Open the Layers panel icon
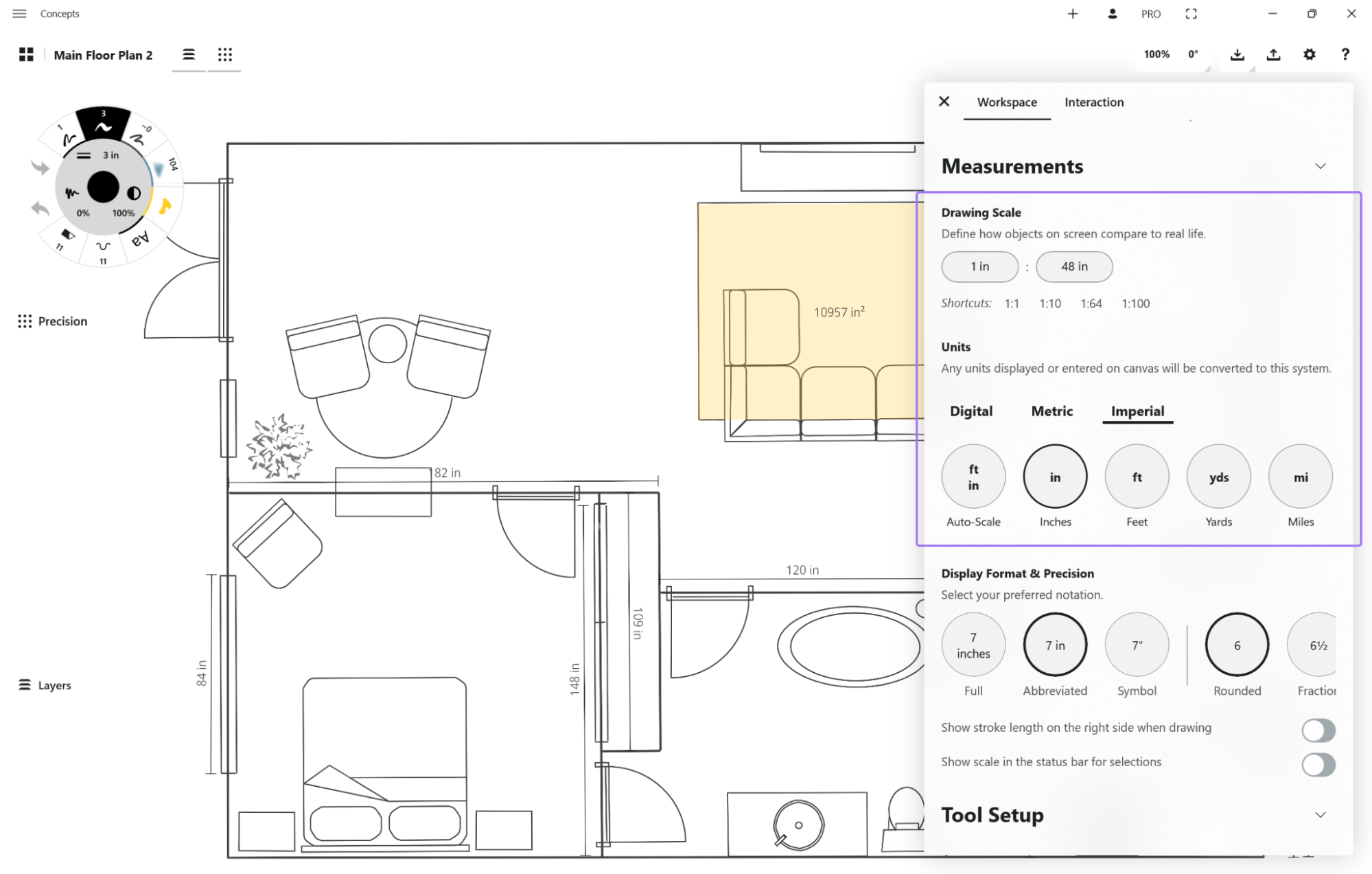Viewport: 1372px width, 874px height. [25, 685]
